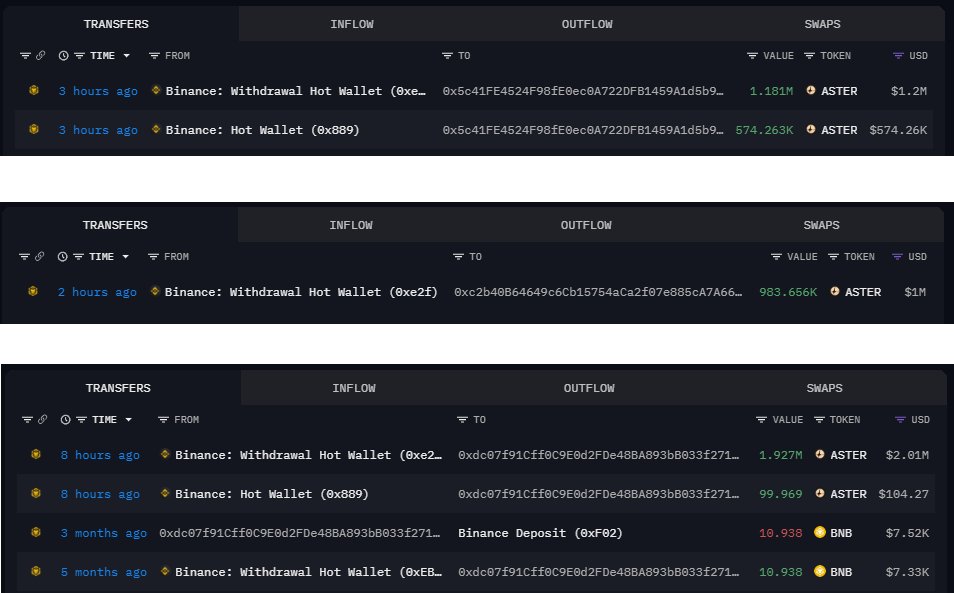The image size is (954, 593).
Task: Click chain icon on the 983.656K ASTER row
Action: 33,291
